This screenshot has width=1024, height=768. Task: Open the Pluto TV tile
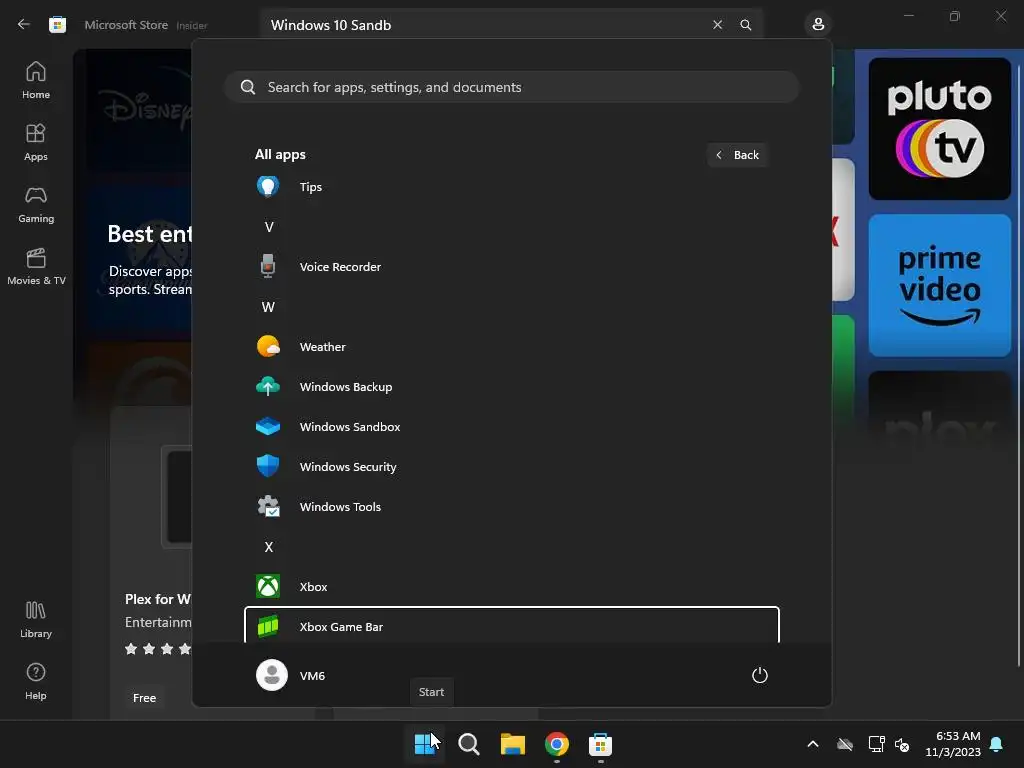939,129
